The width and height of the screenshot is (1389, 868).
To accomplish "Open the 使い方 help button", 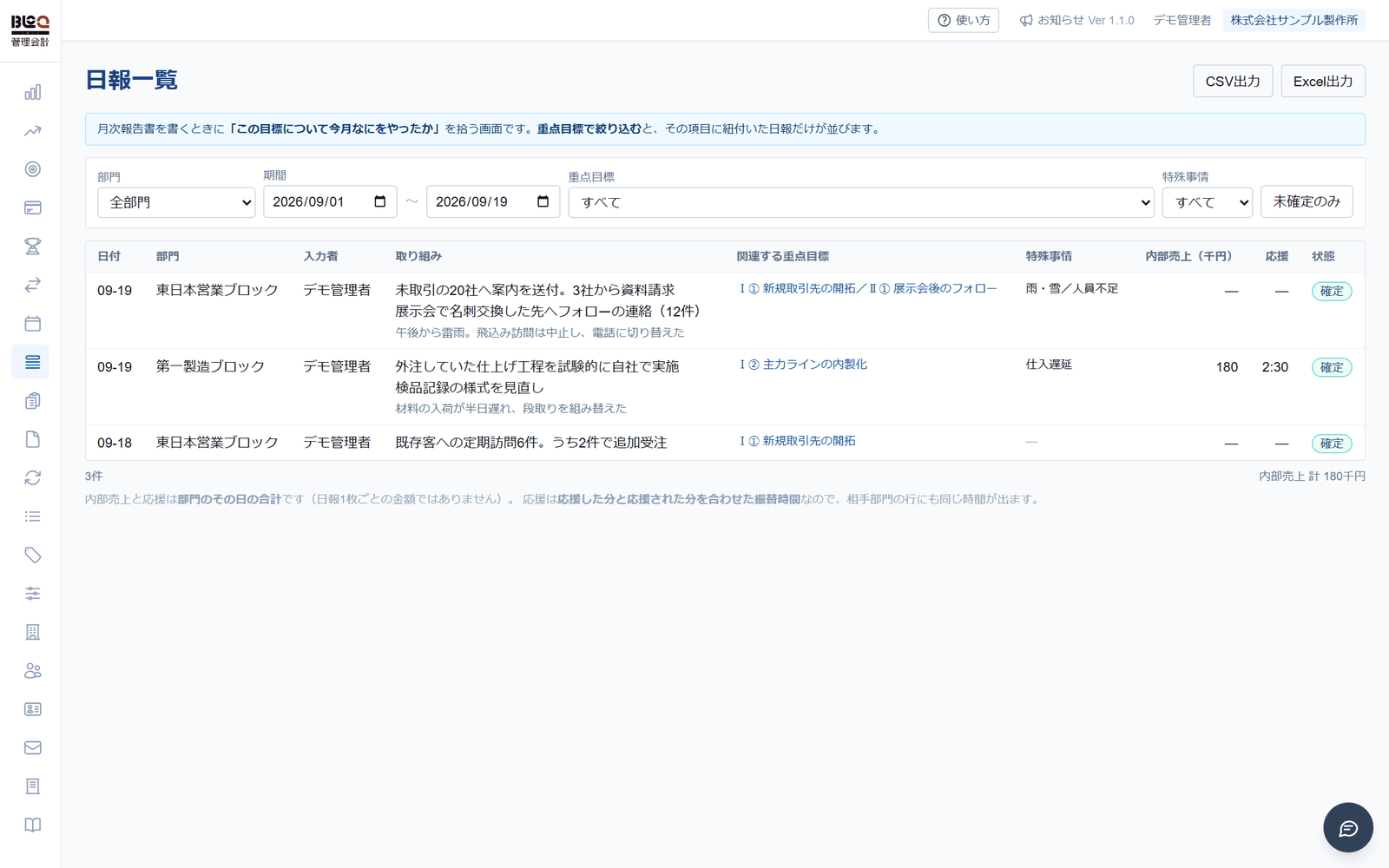I will (x=964, y=20).
